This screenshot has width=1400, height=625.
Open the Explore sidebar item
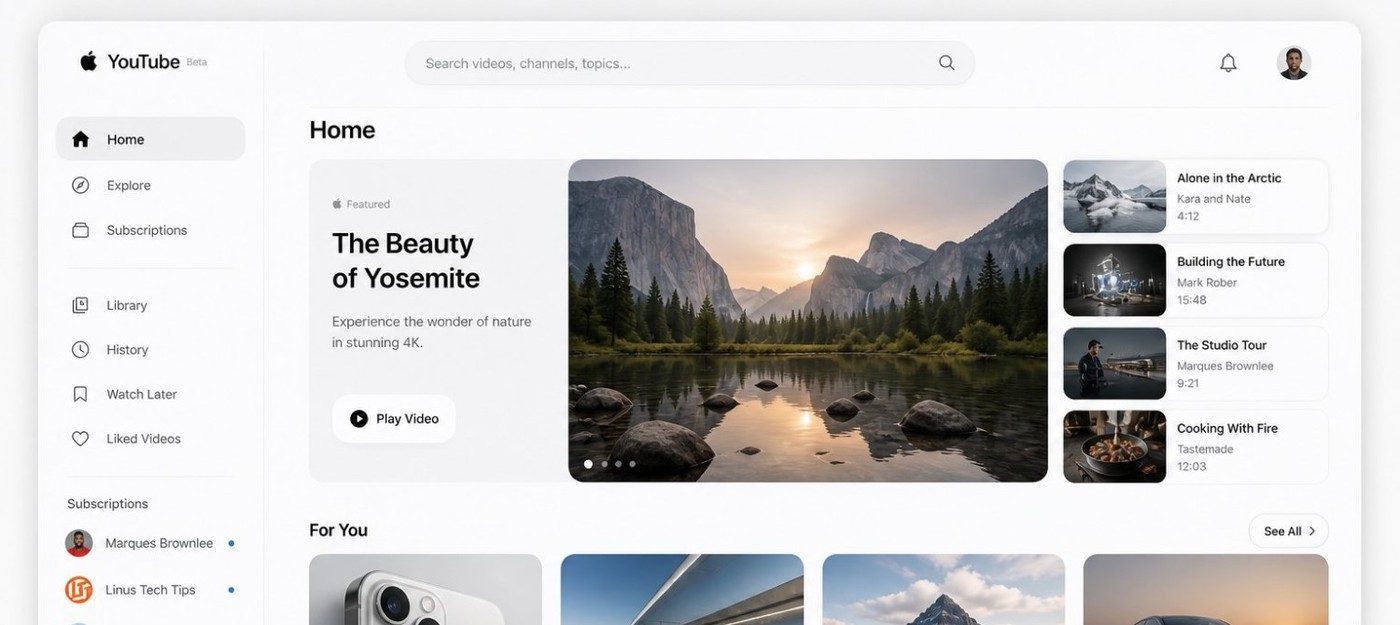[x=150, y=185]
